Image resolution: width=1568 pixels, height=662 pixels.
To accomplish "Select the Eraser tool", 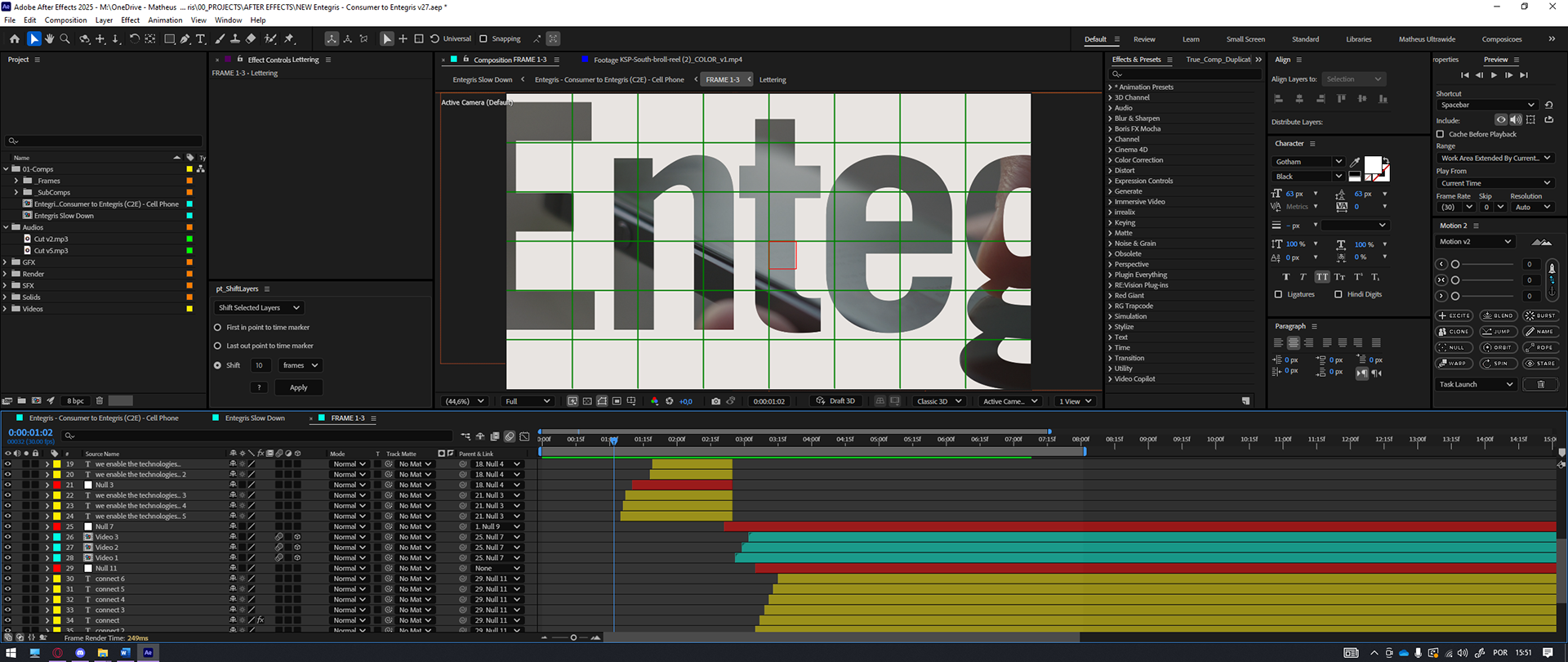I will (252, 38).
